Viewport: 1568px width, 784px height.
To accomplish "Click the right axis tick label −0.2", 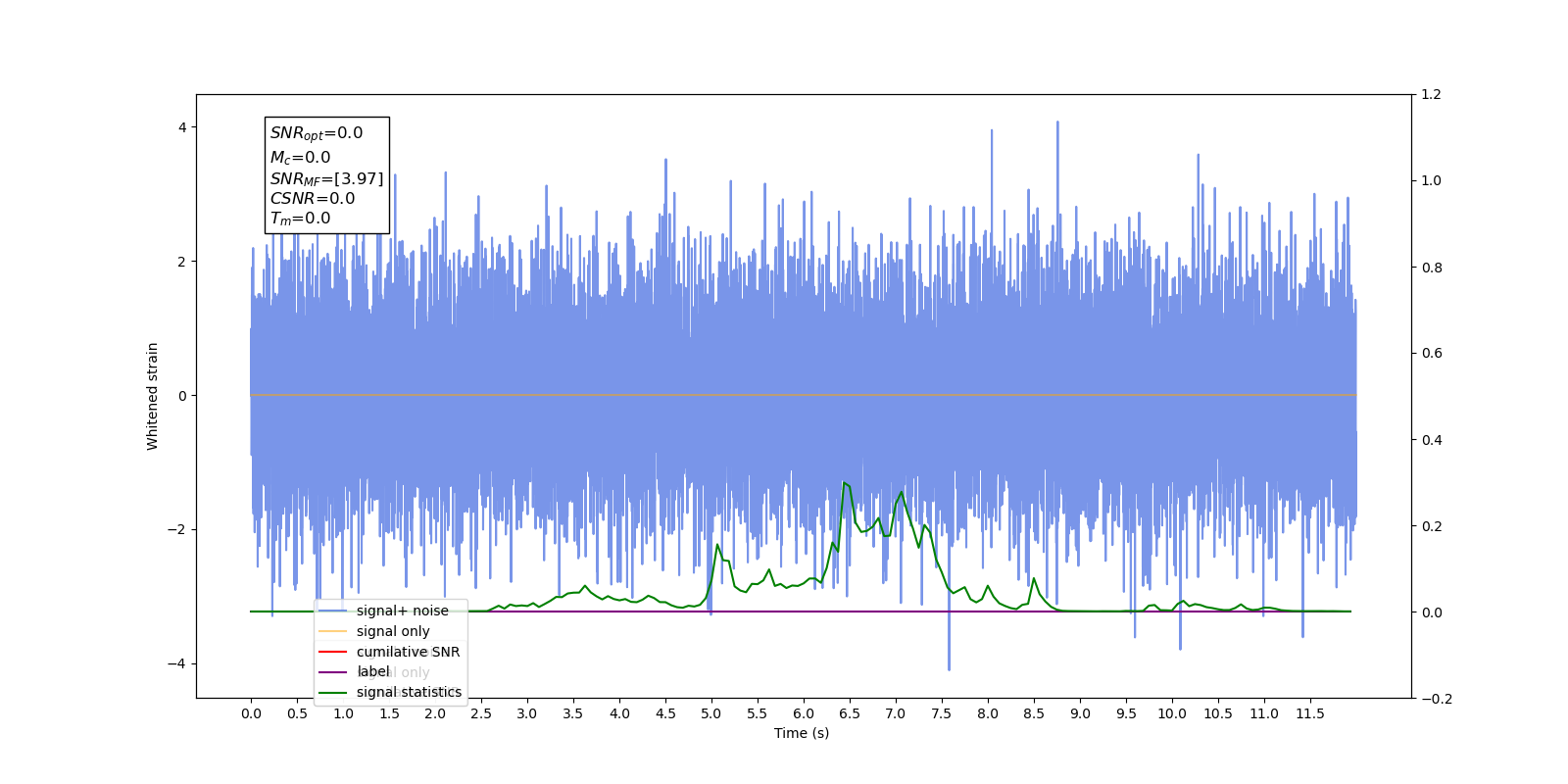I will [x=1437, y=699].
